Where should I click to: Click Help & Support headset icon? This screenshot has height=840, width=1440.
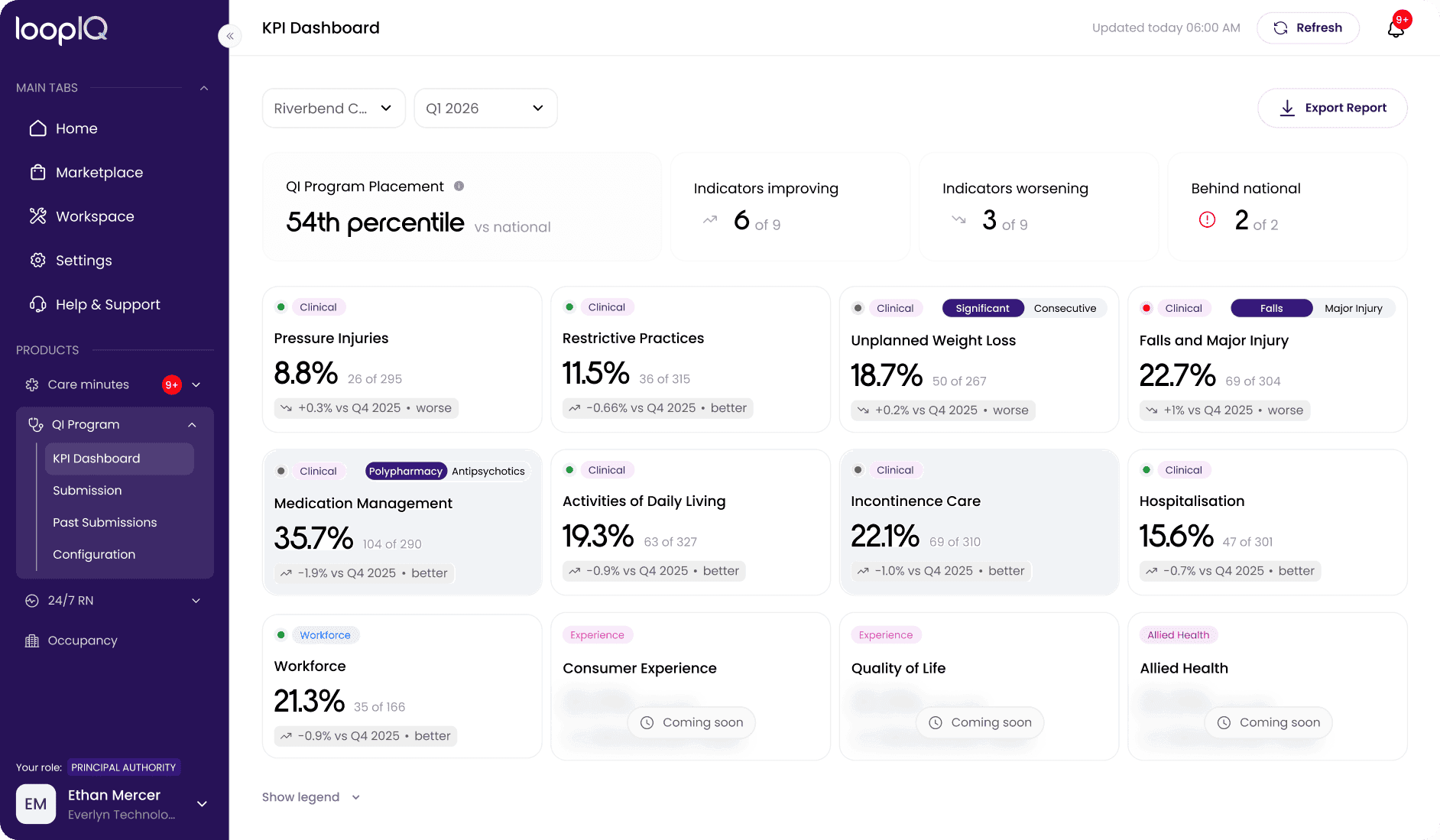pos(38,304)
